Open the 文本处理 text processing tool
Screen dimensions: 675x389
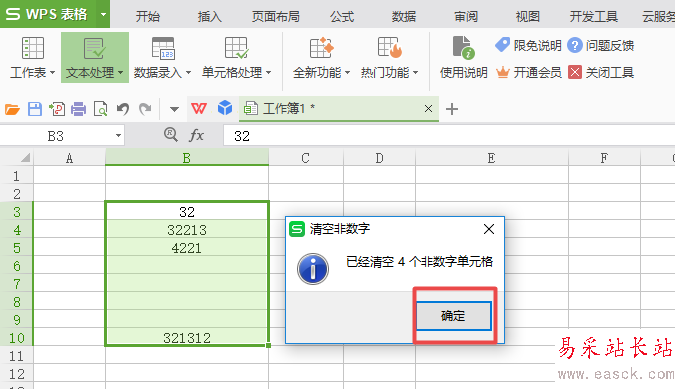pos(95,57)
